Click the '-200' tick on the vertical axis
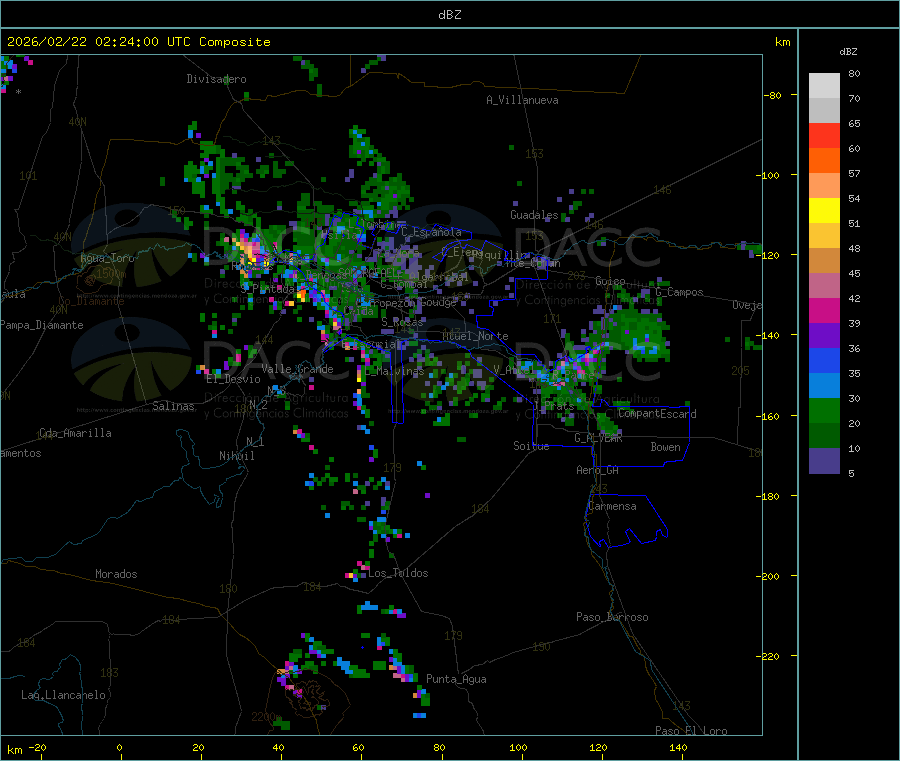 pos(770,576)
